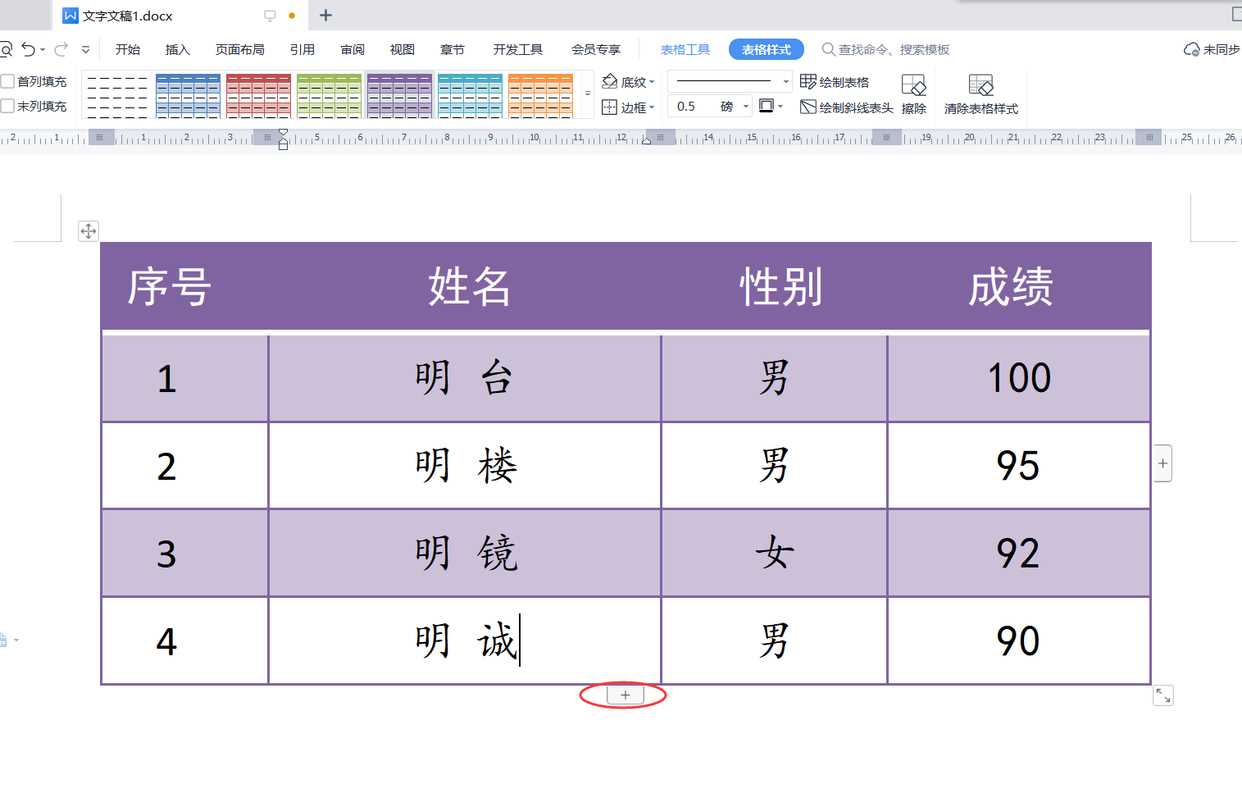Screen dimensions: 1242x807
Task: Apply the orange table style thumbnail
Action: (x=540, y=95)
